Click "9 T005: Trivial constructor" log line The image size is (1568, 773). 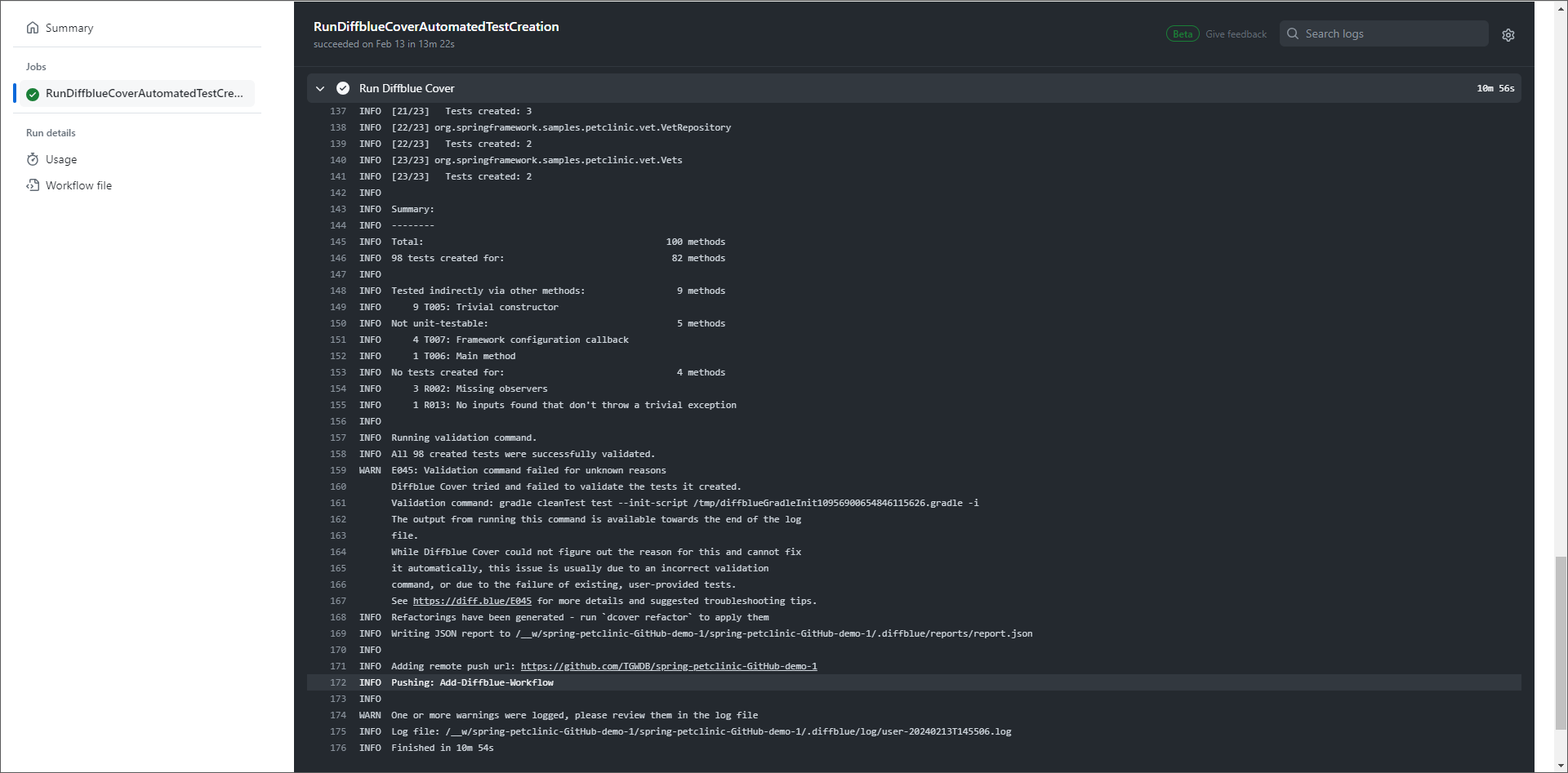486,307
